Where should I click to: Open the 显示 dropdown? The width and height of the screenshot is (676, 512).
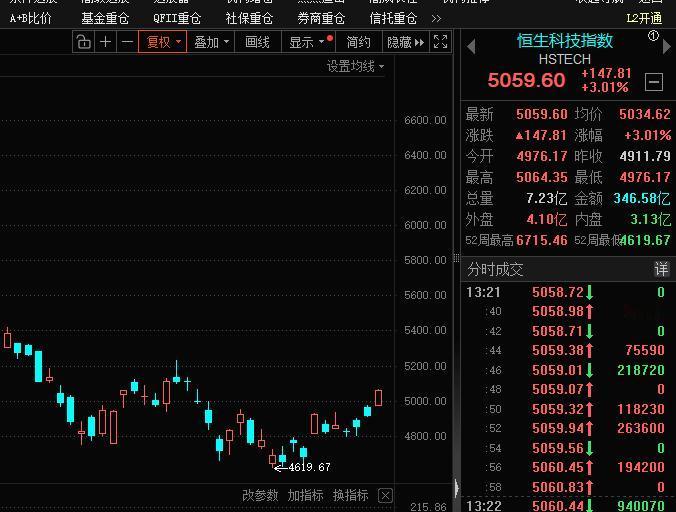(x=308, y=42)
